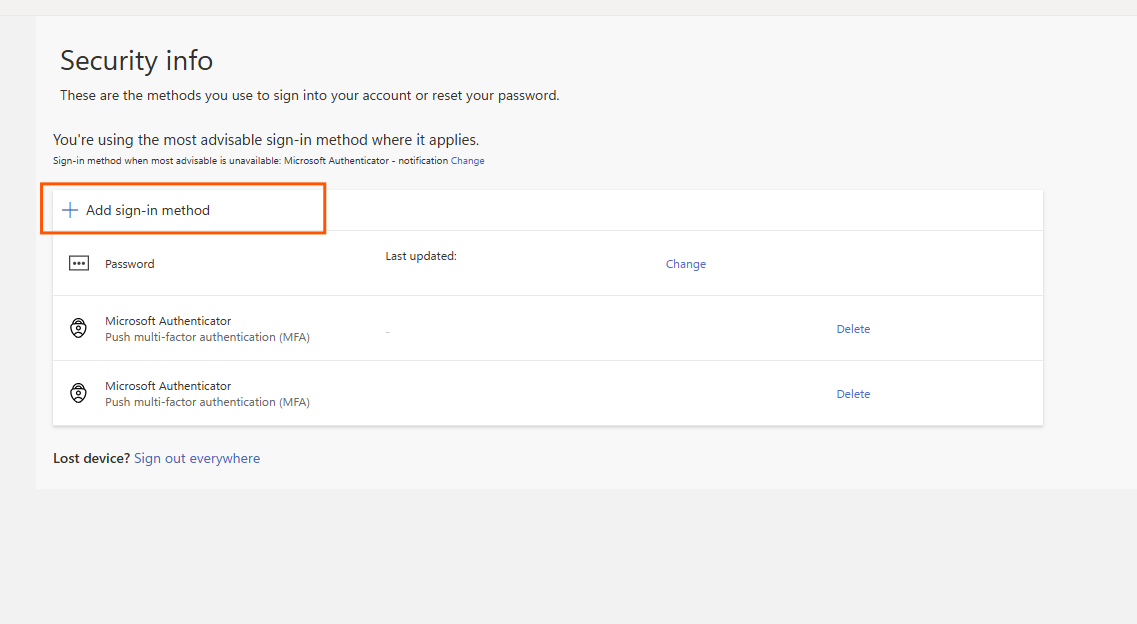Click first row's Push multi-factor authentication subtitle
This screenshot has width=1137, height=624.
[207, 337]
